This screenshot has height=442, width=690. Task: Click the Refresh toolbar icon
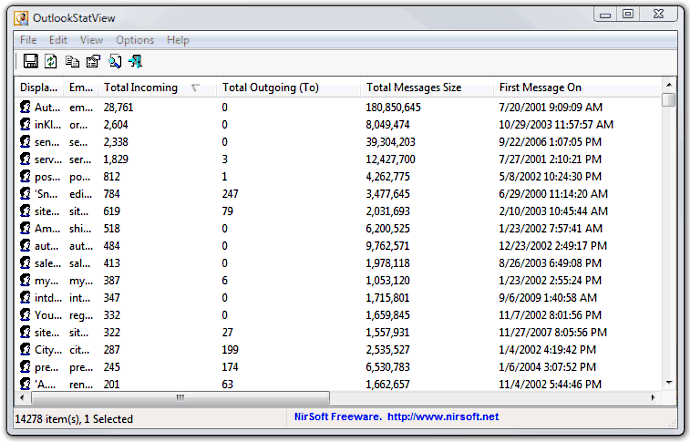(x=50, y=62)
